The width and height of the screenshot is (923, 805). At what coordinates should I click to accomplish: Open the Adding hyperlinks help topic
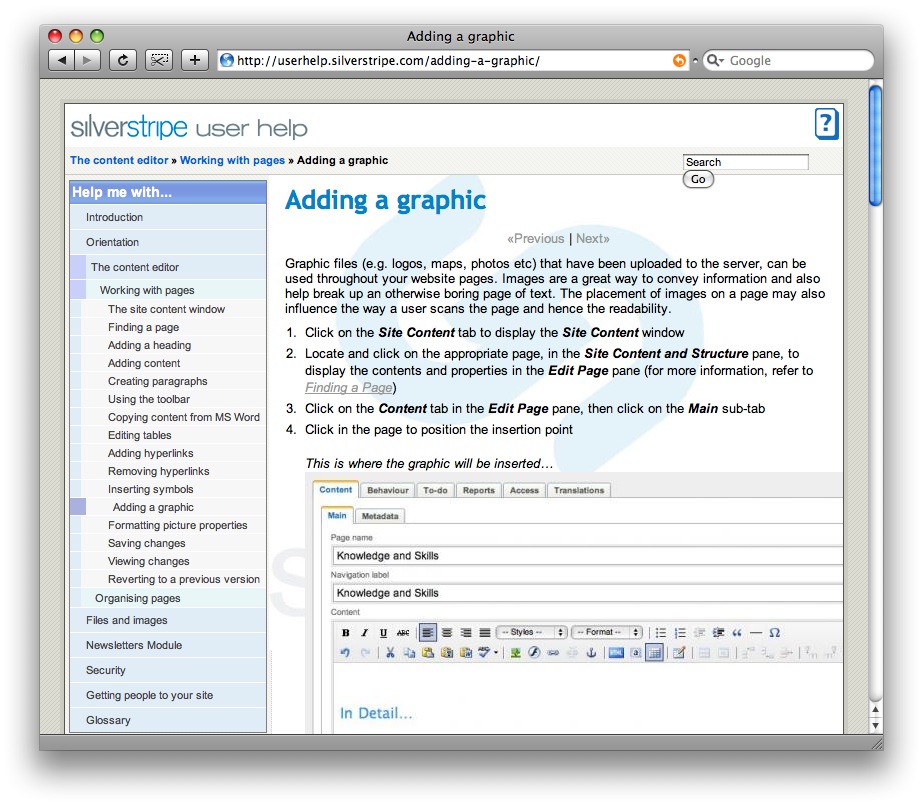[x=153, y=453]
